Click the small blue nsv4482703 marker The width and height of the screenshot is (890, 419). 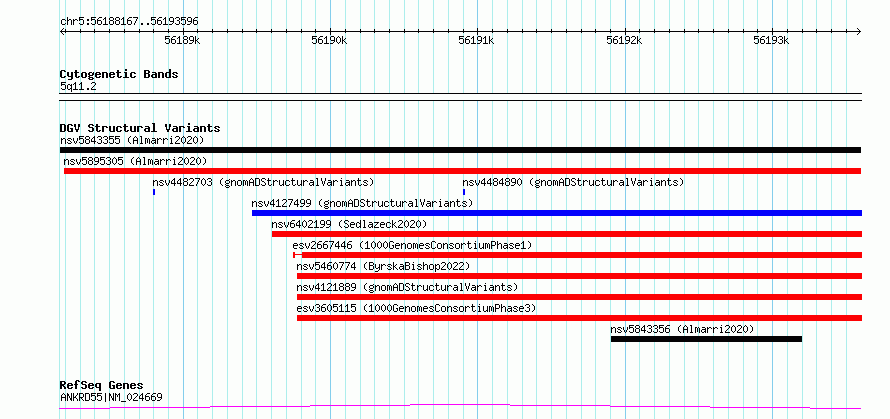(154, 192)
